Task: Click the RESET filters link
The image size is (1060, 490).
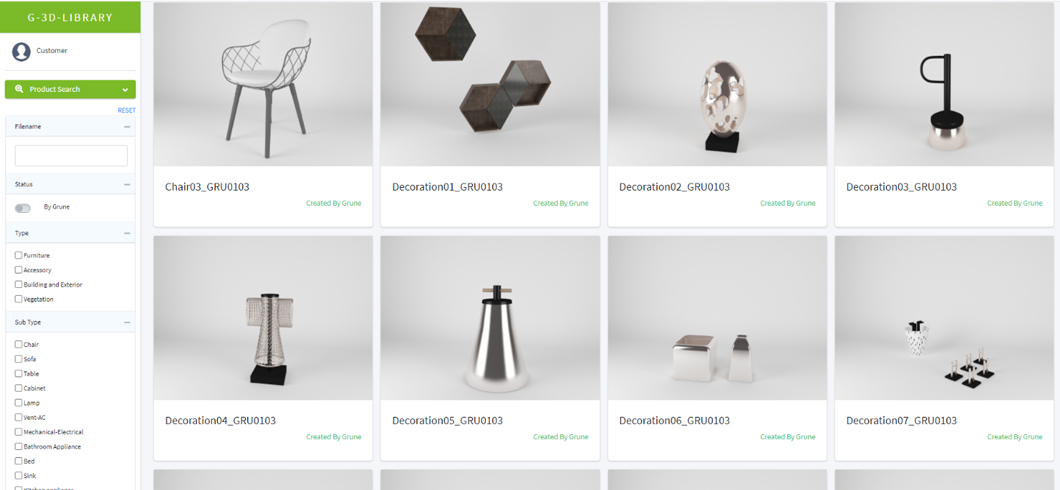Action: click(126, 110)
